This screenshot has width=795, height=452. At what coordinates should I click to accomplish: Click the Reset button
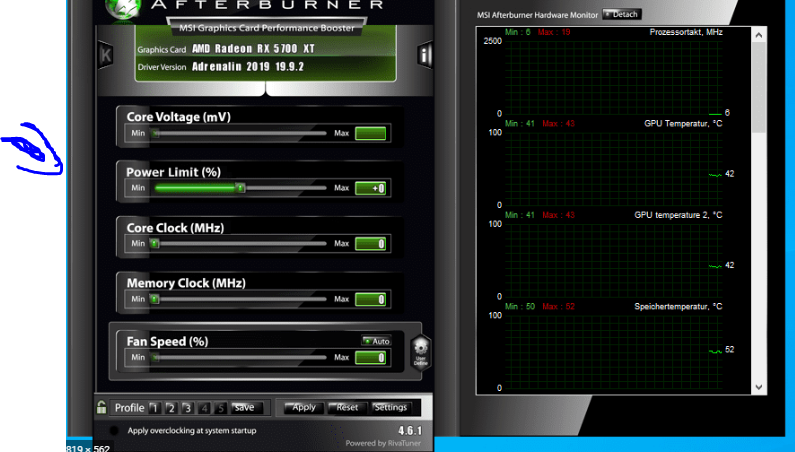click(x=347, y=407)
